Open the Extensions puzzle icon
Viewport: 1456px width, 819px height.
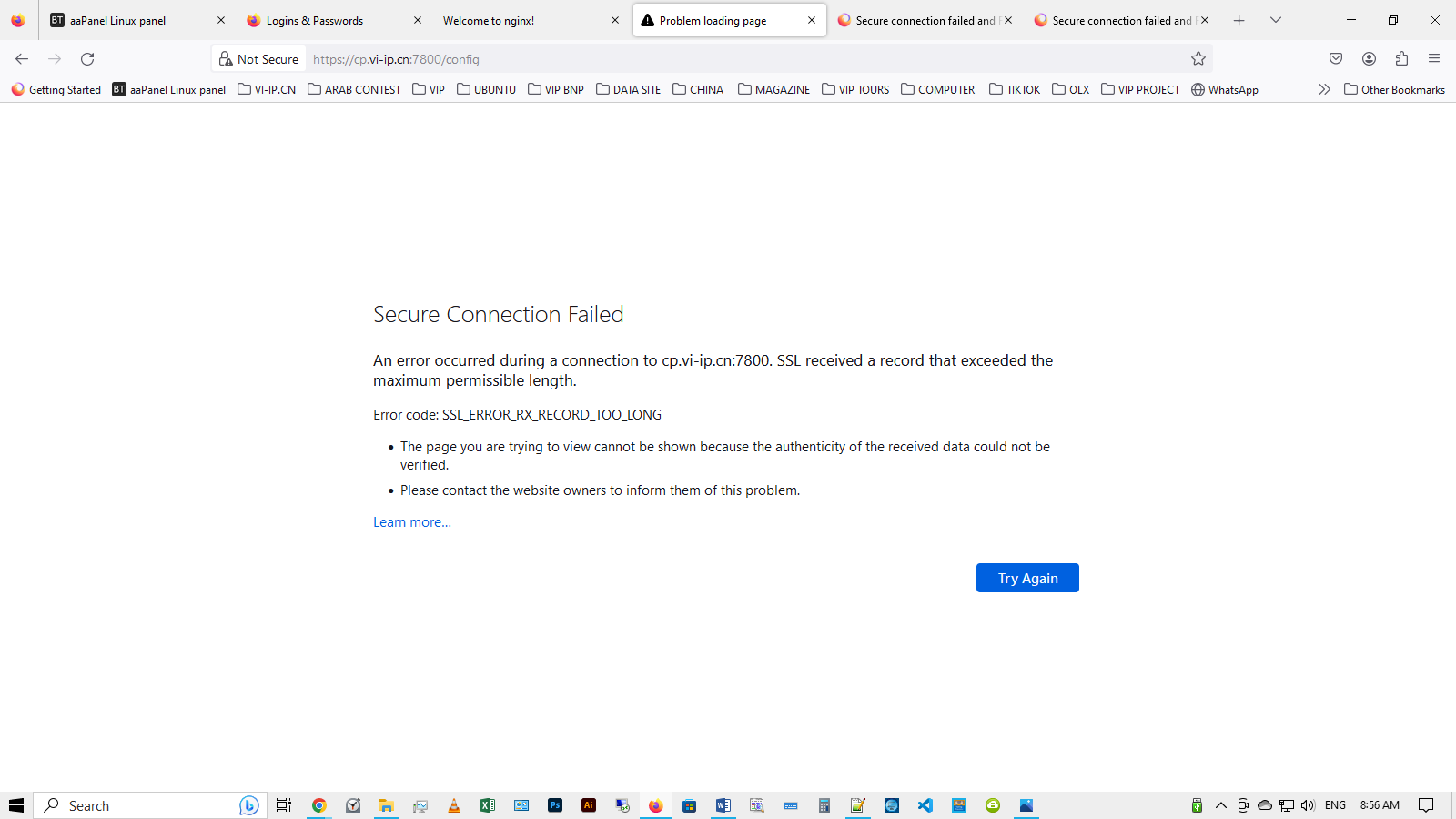coord(1401,59)
